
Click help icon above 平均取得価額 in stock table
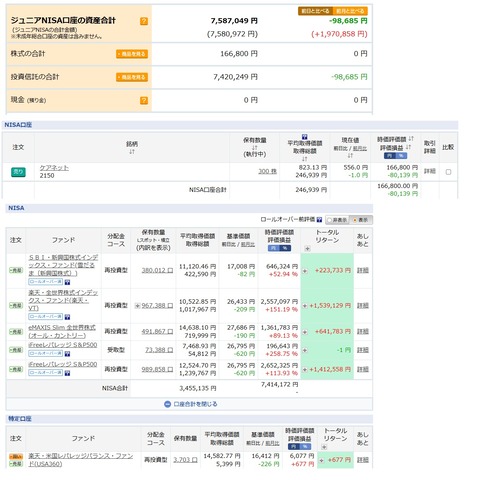(304, 137)
